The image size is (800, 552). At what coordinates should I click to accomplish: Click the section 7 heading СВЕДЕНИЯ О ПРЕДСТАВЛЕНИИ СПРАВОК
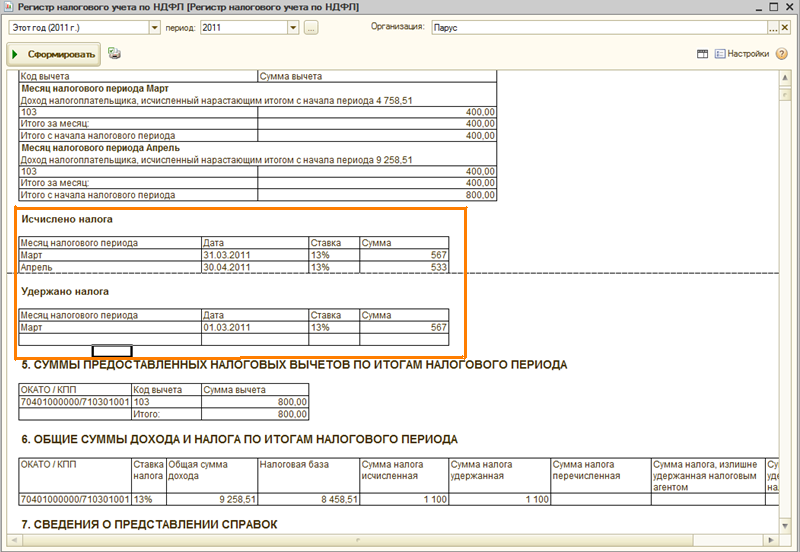tap(149, 524)
